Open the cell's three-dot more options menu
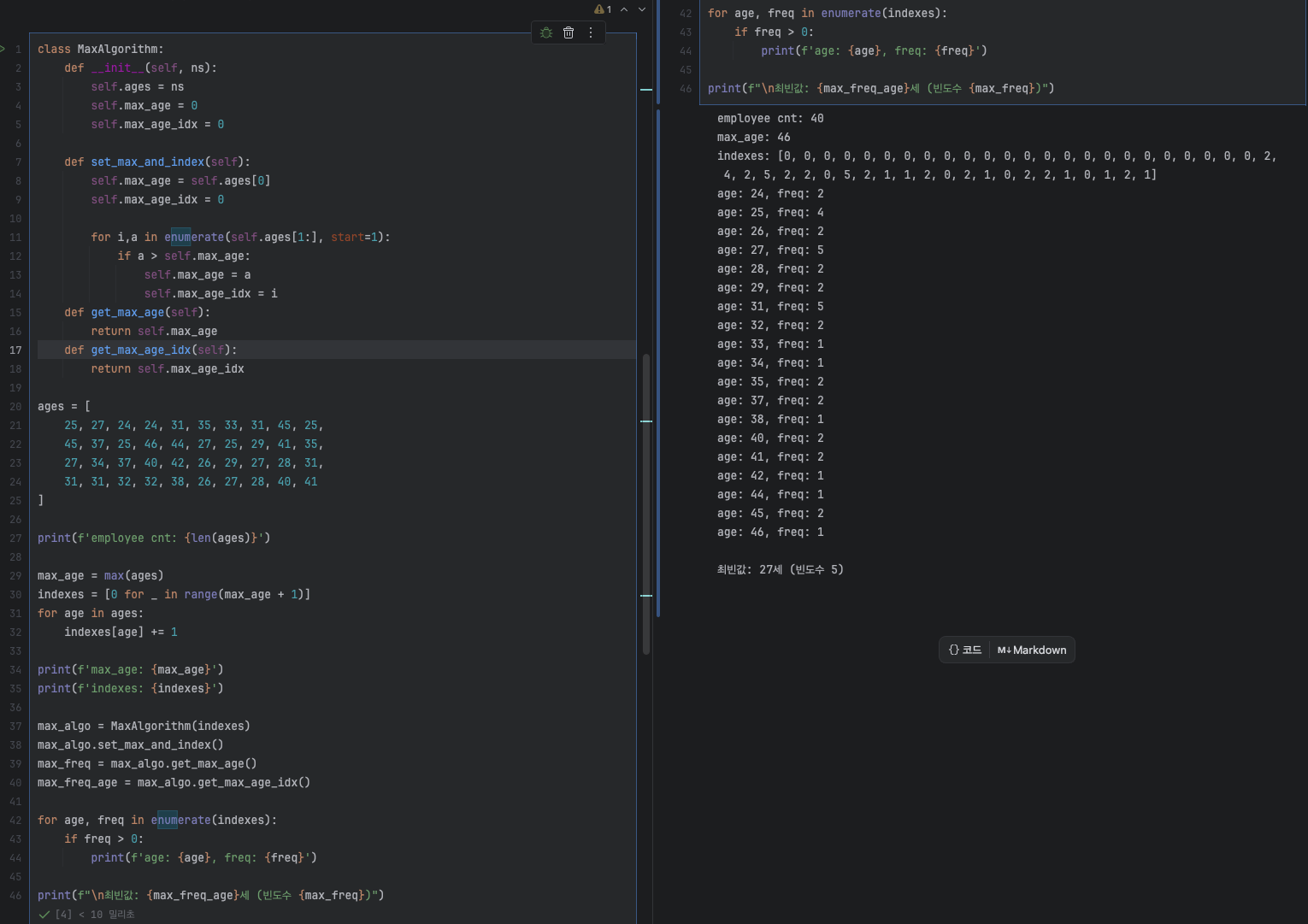The image size is (1308, 924). tap(591, 32)
